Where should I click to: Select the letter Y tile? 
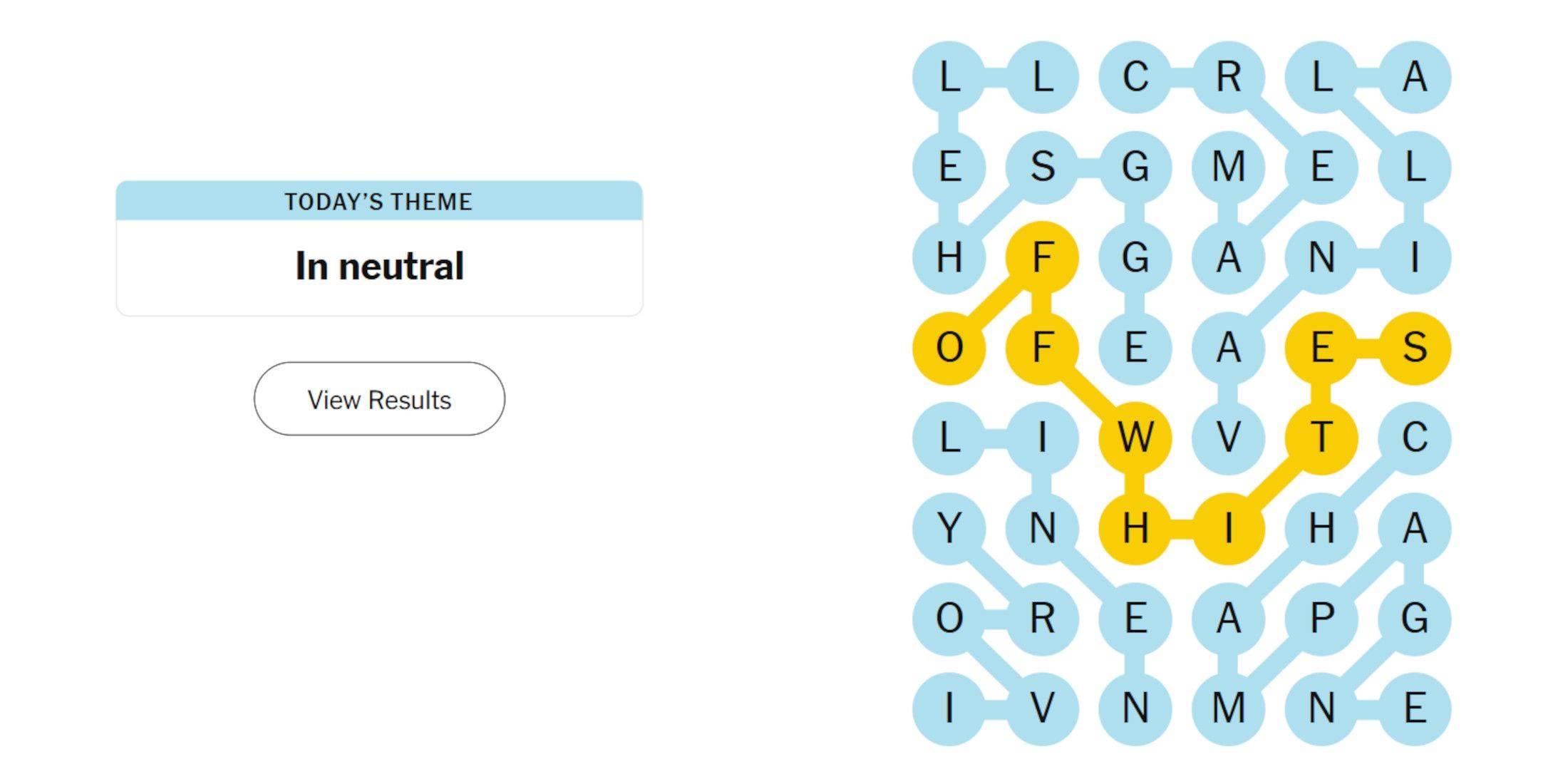coord(949,528)
